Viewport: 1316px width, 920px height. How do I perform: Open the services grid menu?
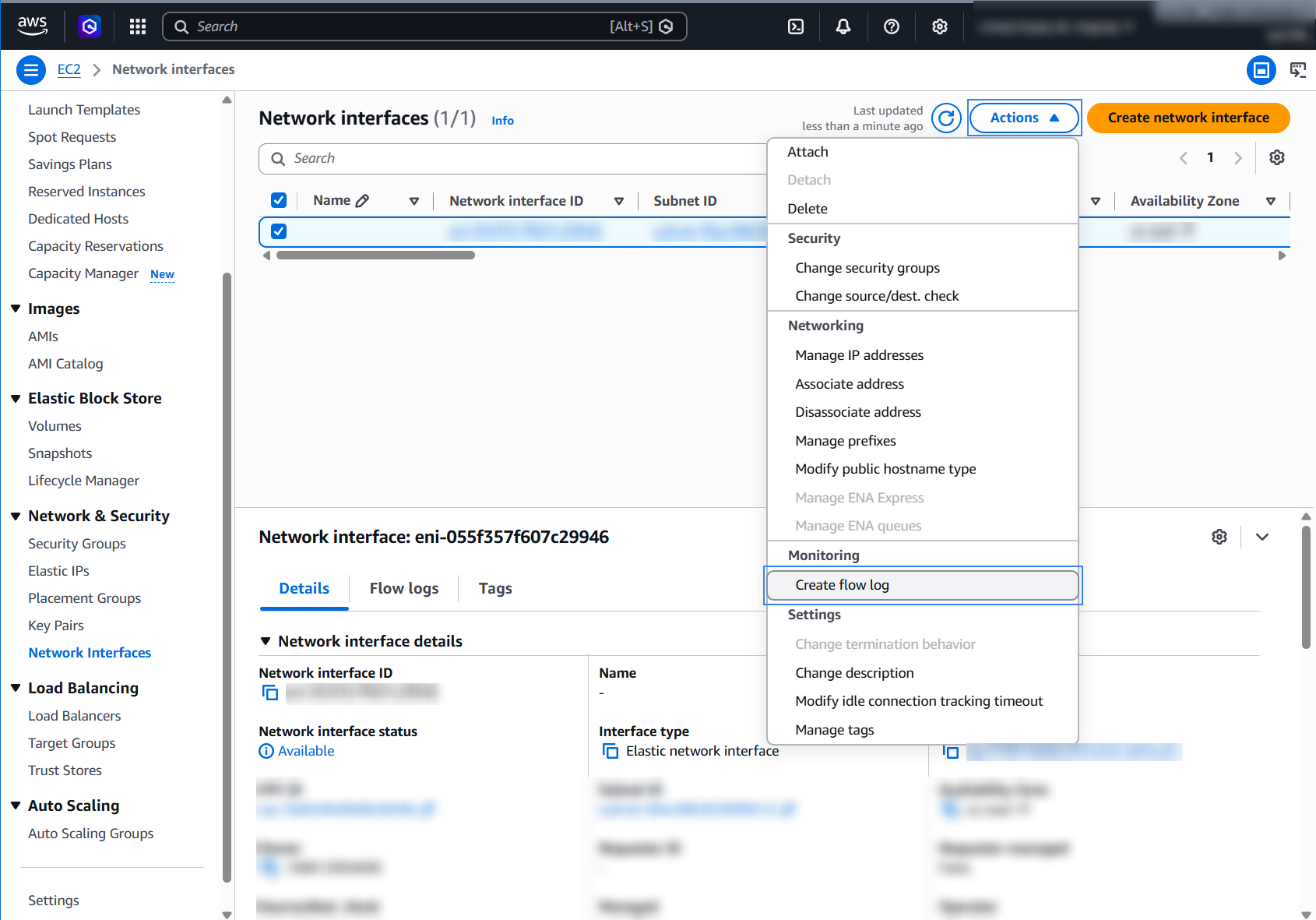click(138, 26)
